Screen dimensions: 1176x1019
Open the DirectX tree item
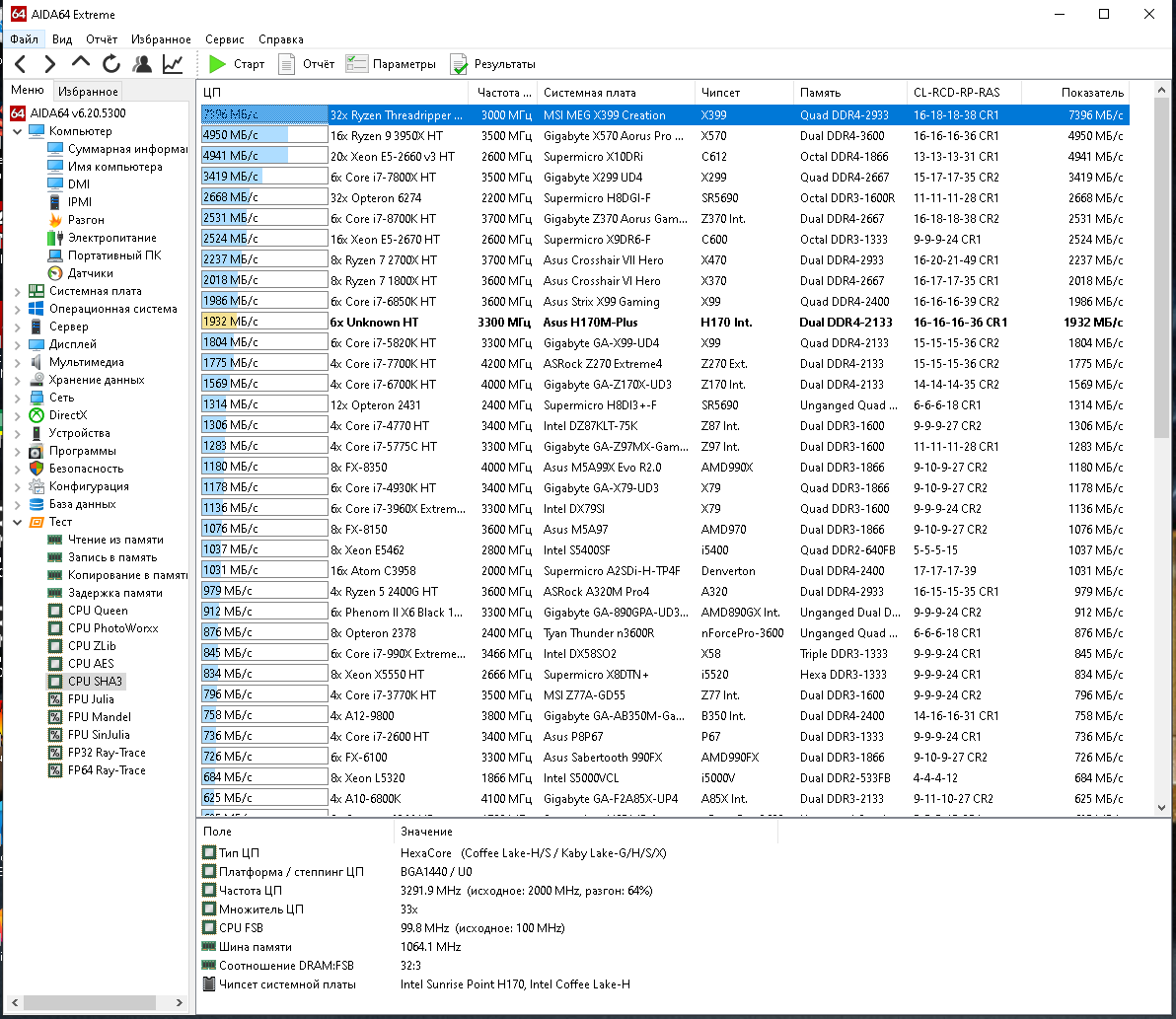pyautogui.click(x=58, y=415)
